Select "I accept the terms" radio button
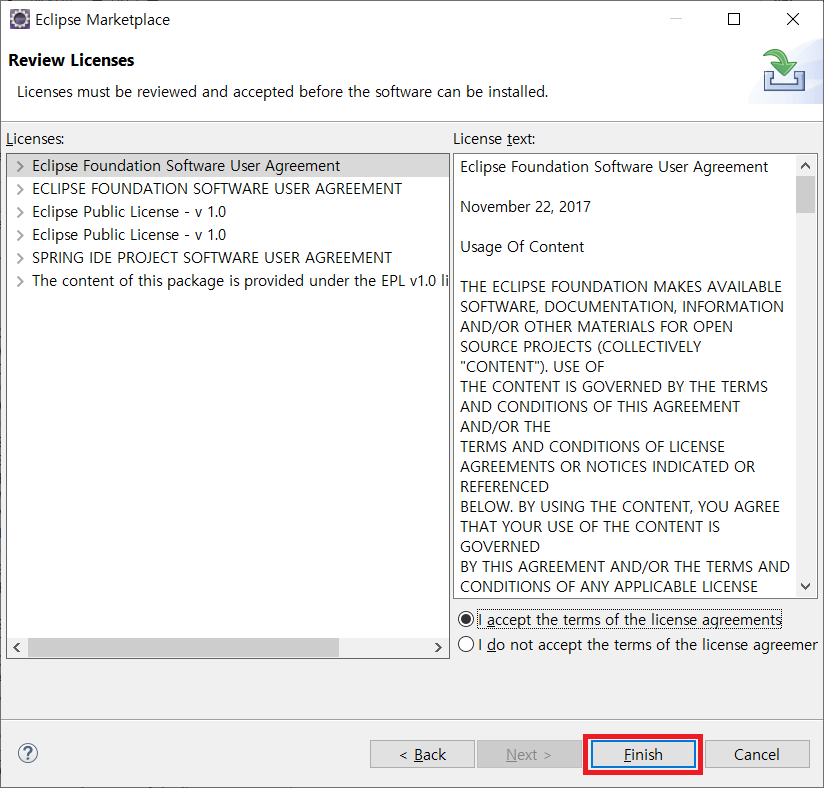Viewport: 824px width, 788px height. pos(466,619)
